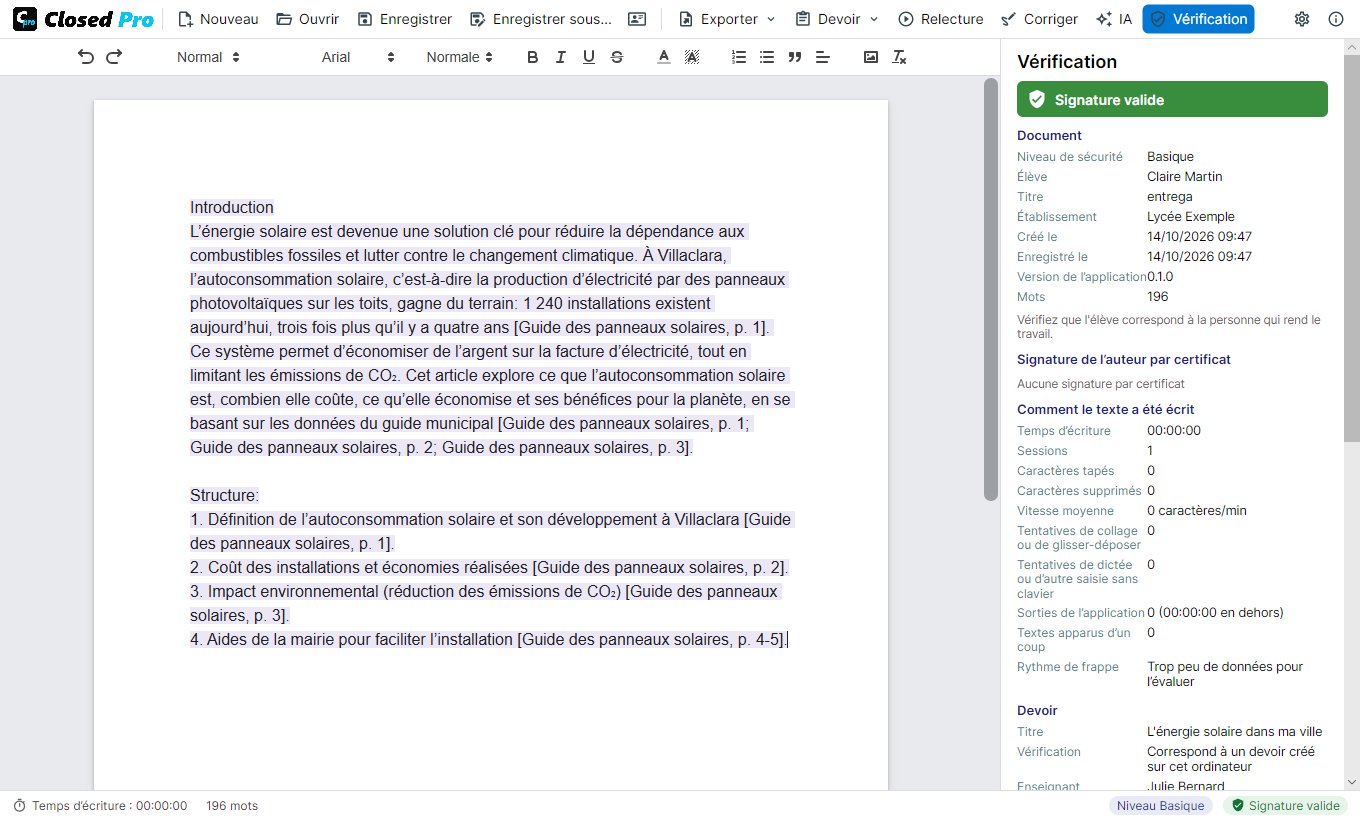Open the IA panel
Image resolution: width=1360 pixels, height=820 pixels.
click(x=1114, y=19)
